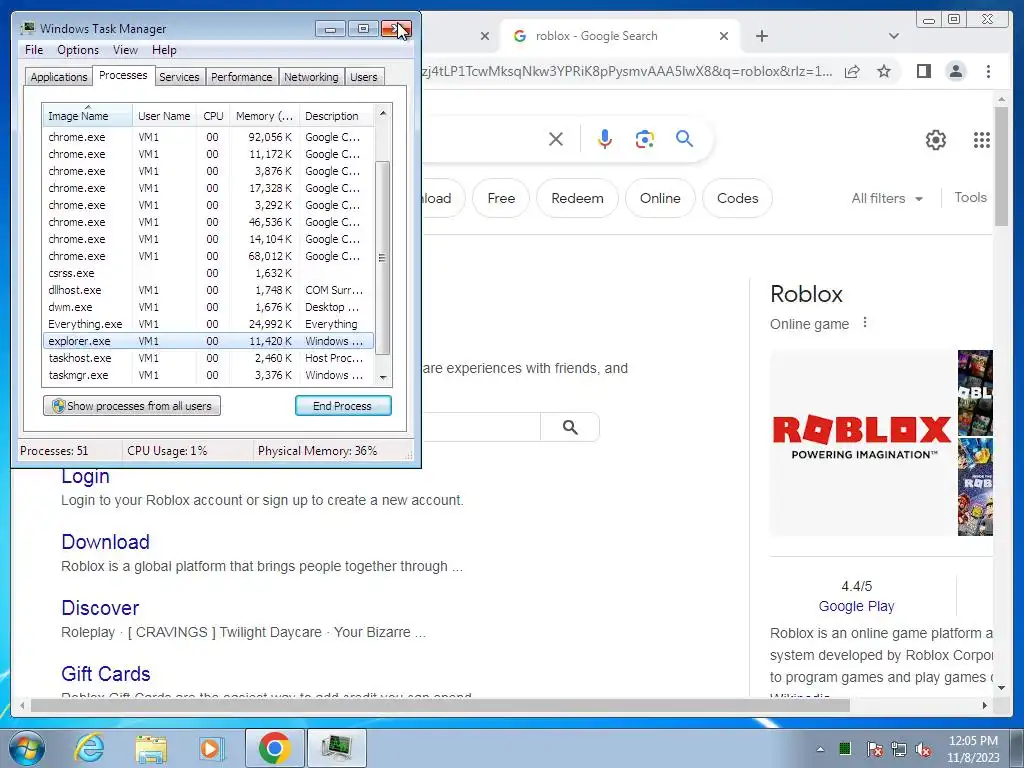Sort processes by Image Name column

point(88,116)
